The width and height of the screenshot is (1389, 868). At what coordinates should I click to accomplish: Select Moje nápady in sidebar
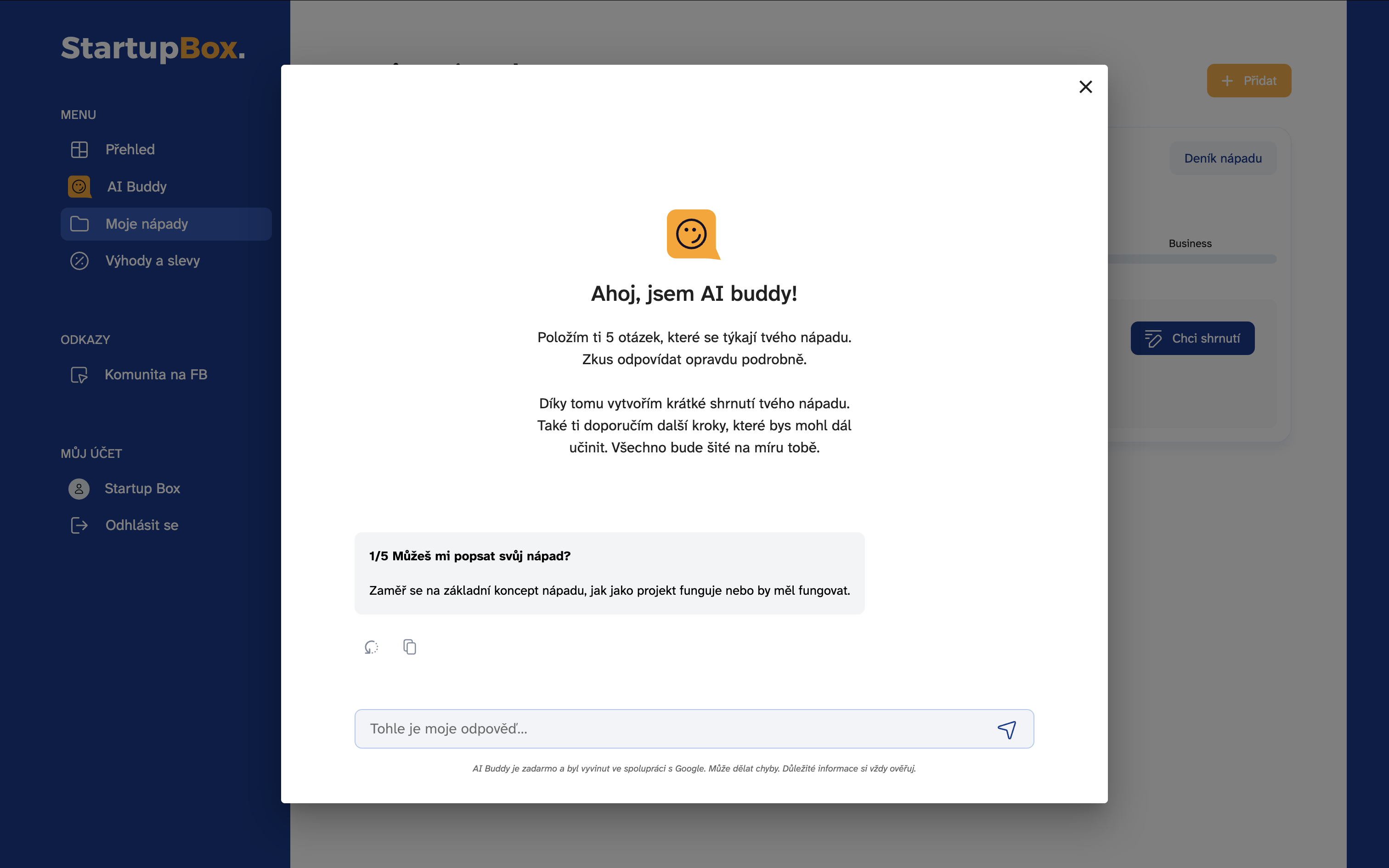pos(147,224)
